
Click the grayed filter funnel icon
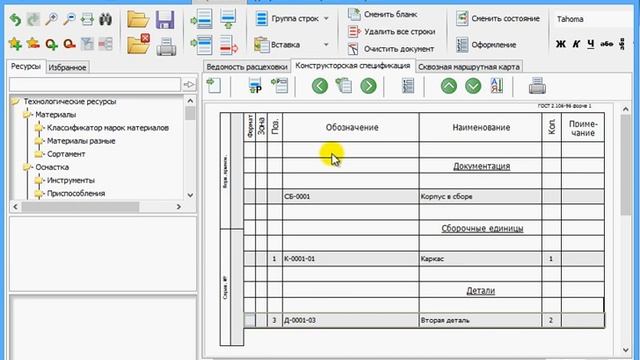click(x=87, y=44)
